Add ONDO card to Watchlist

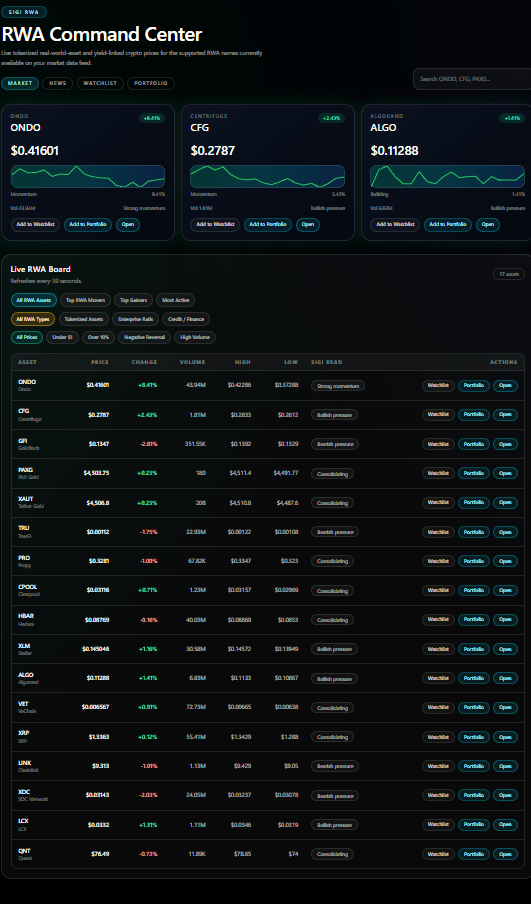pos(35,225)
